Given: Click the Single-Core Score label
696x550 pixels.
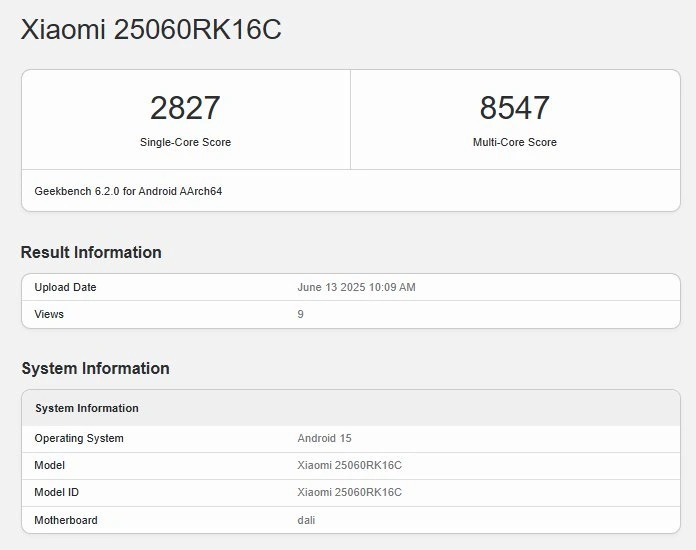Looking at the screenshot, I should click(x=186, y=142).
